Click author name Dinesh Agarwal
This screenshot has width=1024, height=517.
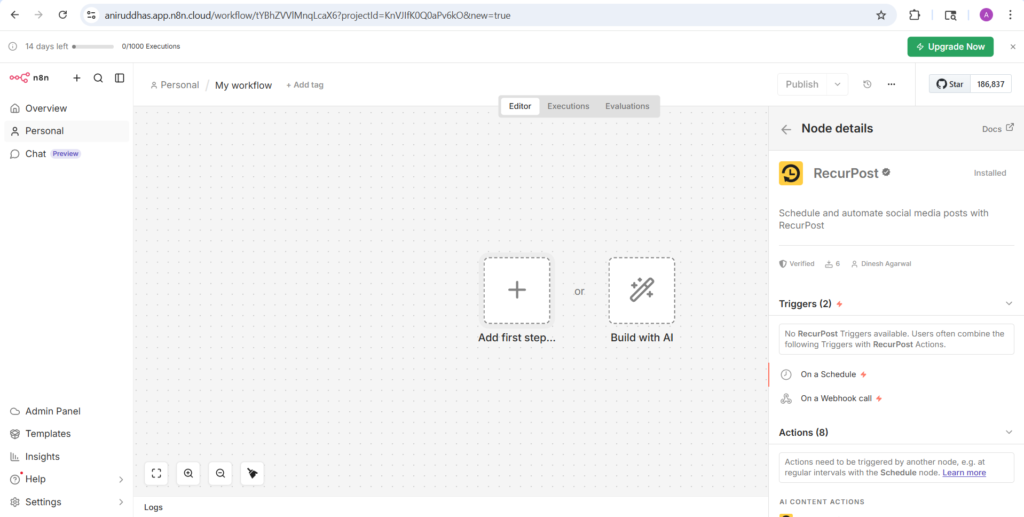886,264
